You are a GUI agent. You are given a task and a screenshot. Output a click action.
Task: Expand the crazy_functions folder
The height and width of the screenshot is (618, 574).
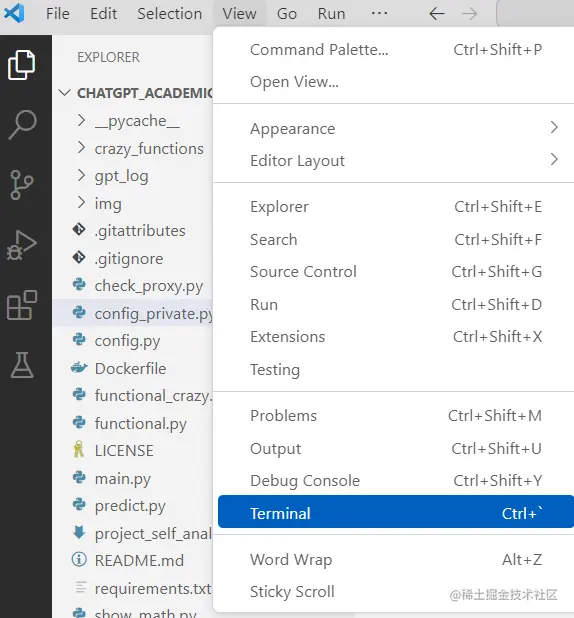click(81, 148)
